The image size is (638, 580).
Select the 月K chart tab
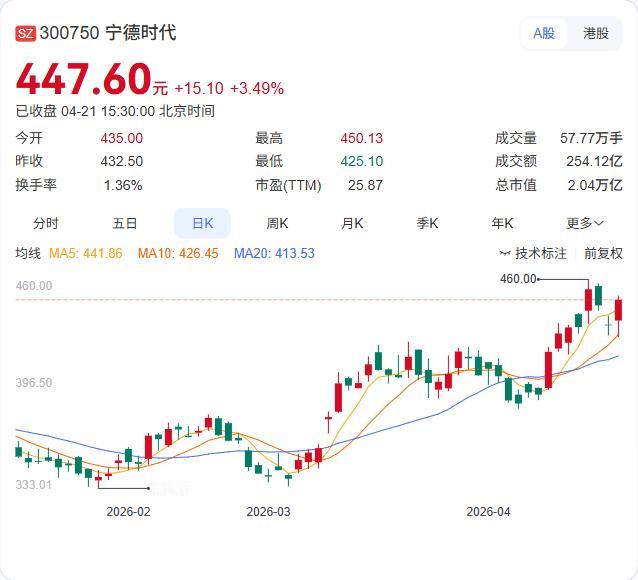pyautogui.click(x=352, y=223)
